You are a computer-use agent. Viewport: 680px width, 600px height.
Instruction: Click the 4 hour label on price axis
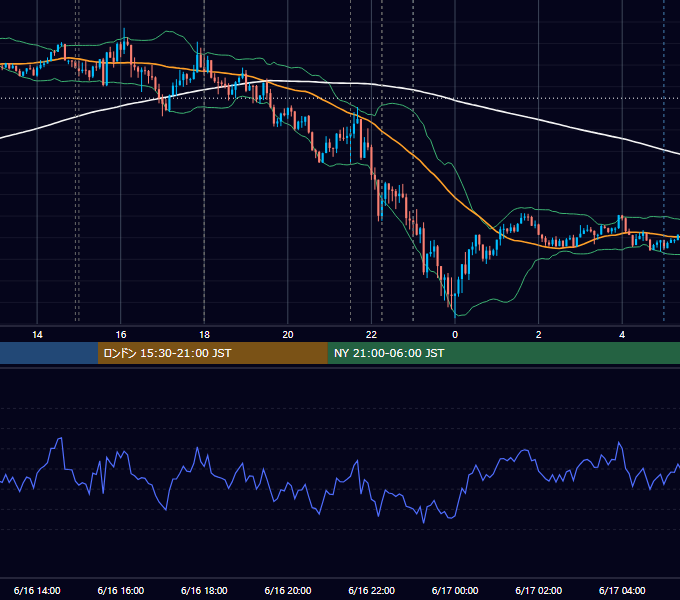point(622,335)
